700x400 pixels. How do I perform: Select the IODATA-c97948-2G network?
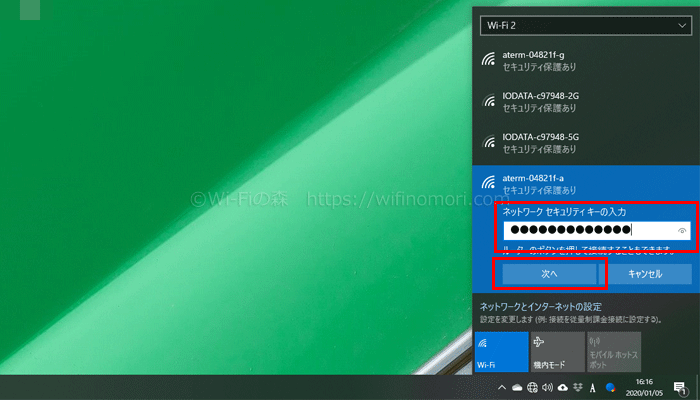point(586,102)
